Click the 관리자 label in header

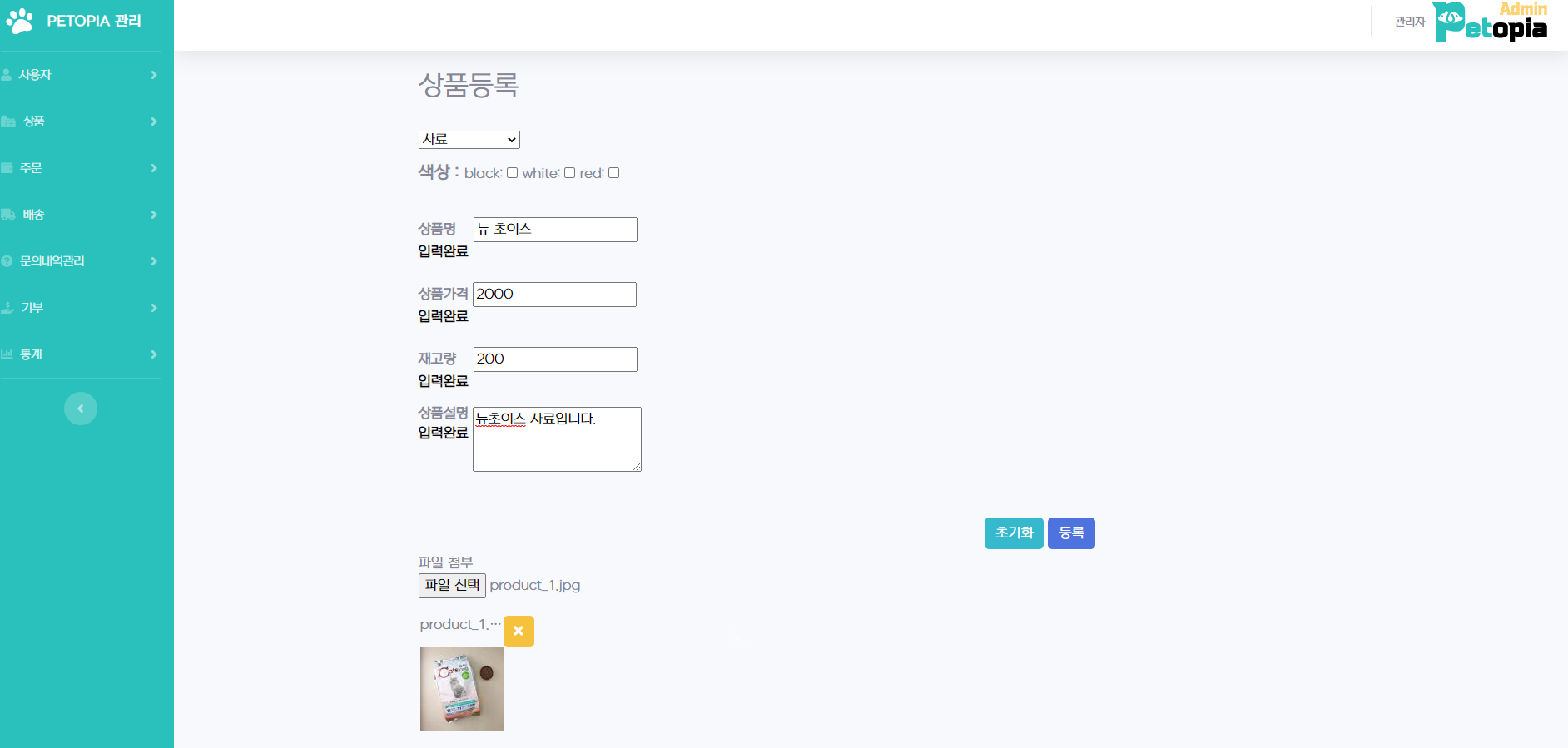coord(1410,22)
